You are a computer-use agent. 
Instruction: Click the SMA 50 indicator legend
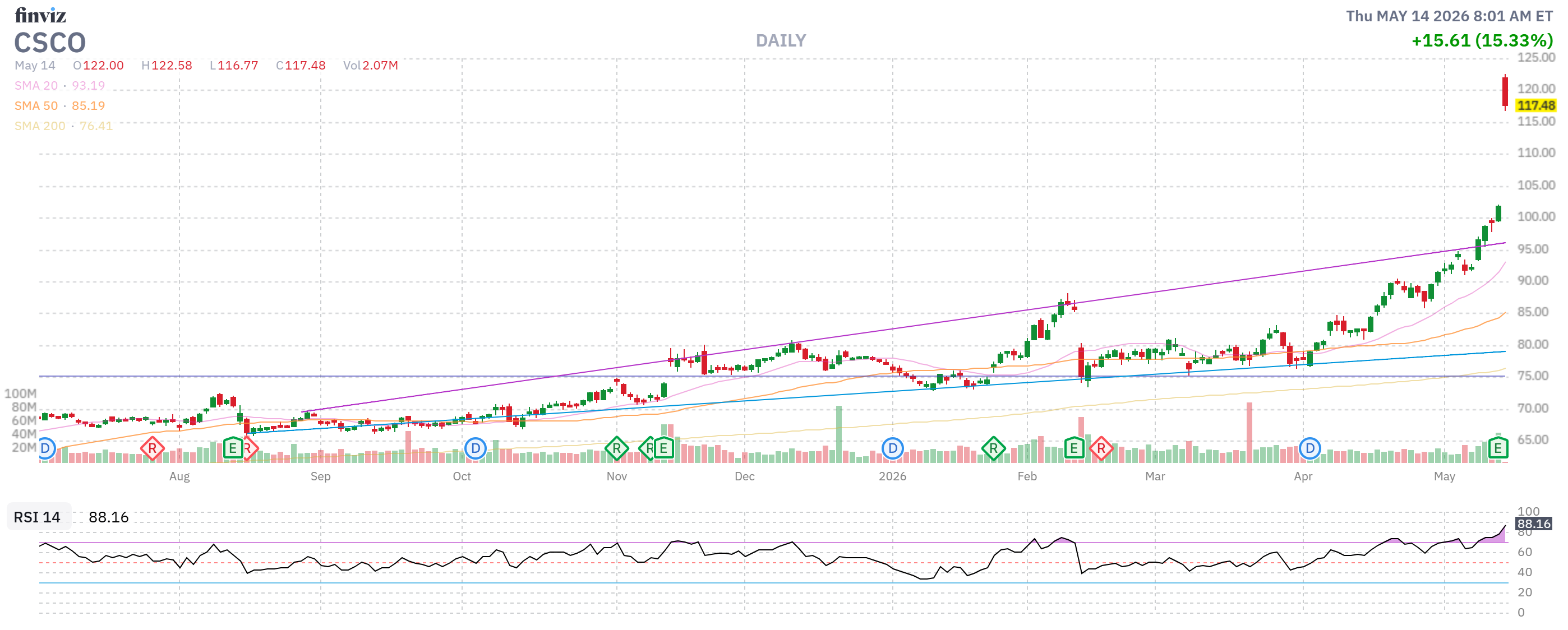(59, 106)
